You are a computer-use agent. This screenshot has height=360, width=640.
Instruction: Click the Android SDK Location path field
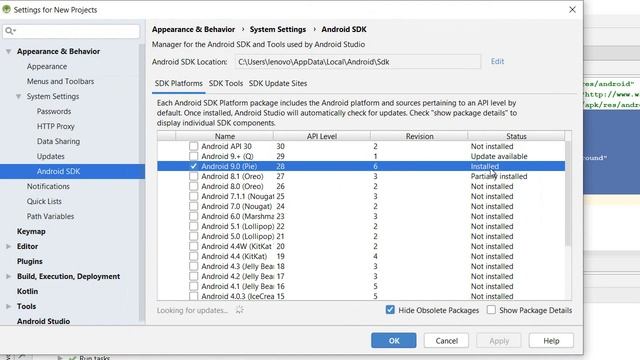click(x=358, y=62)
